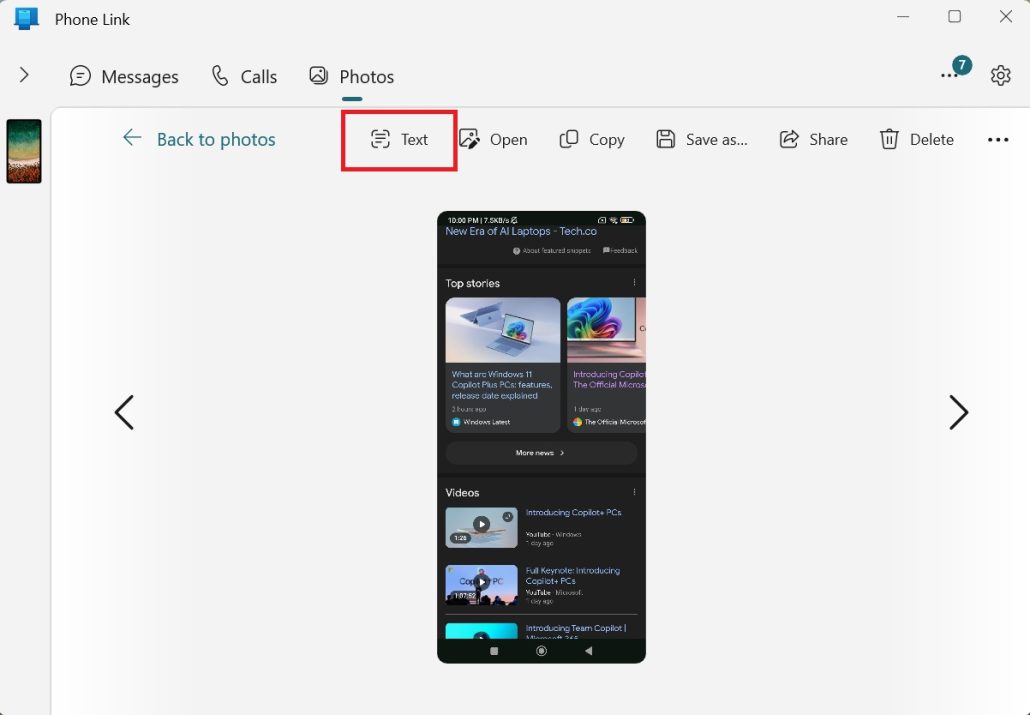The width and height of the screenshot is (1030, 715).
Task: Save the photo with Save as
Action: click(702, 139)
